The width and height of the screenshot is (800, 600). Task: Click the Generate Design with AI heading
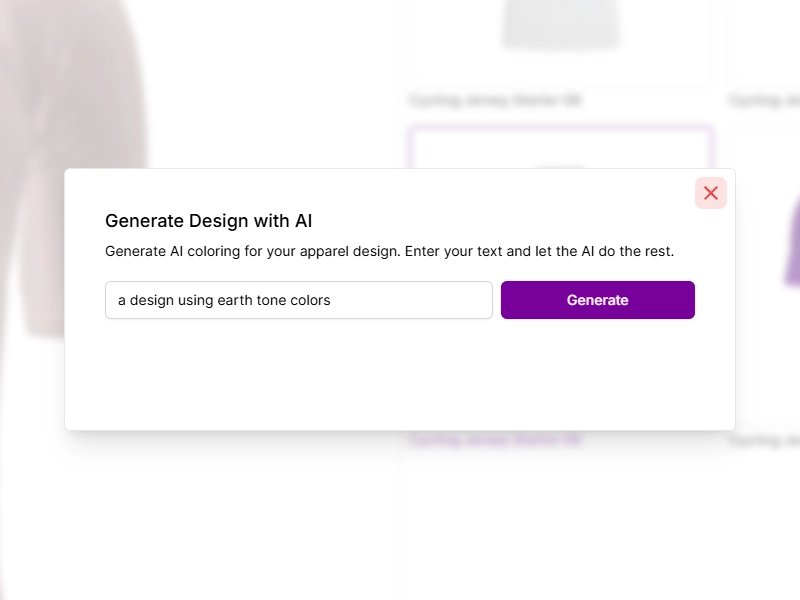pos(209,221)
